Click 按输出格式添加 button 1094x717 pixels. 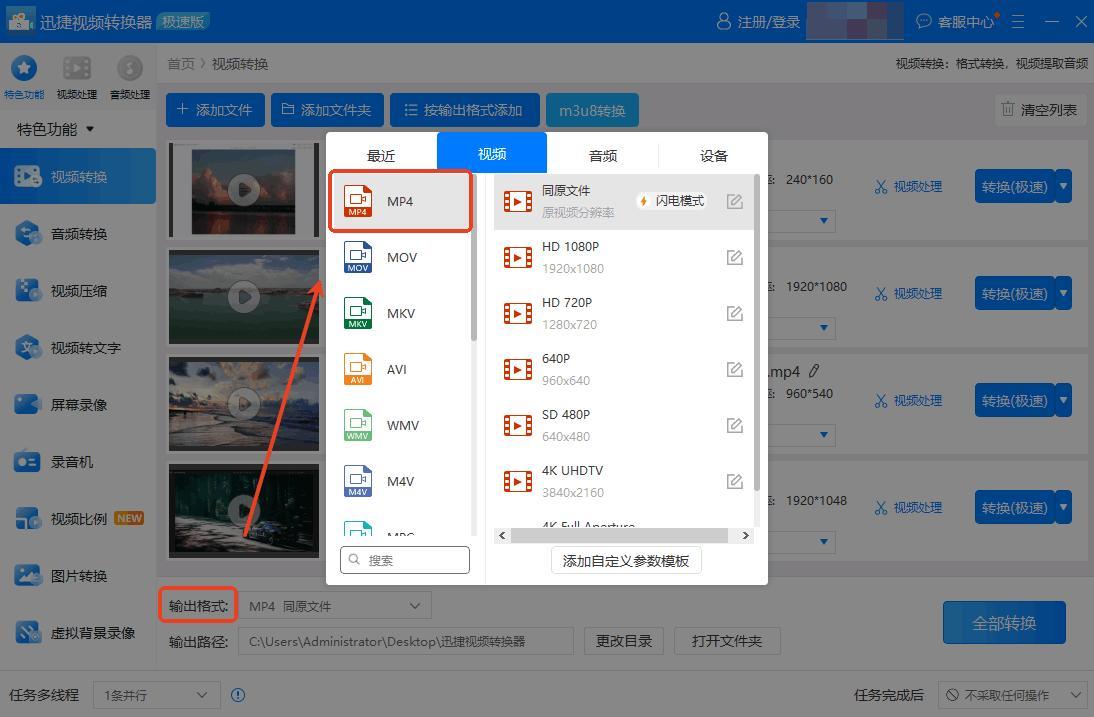[x=465, y=110]
